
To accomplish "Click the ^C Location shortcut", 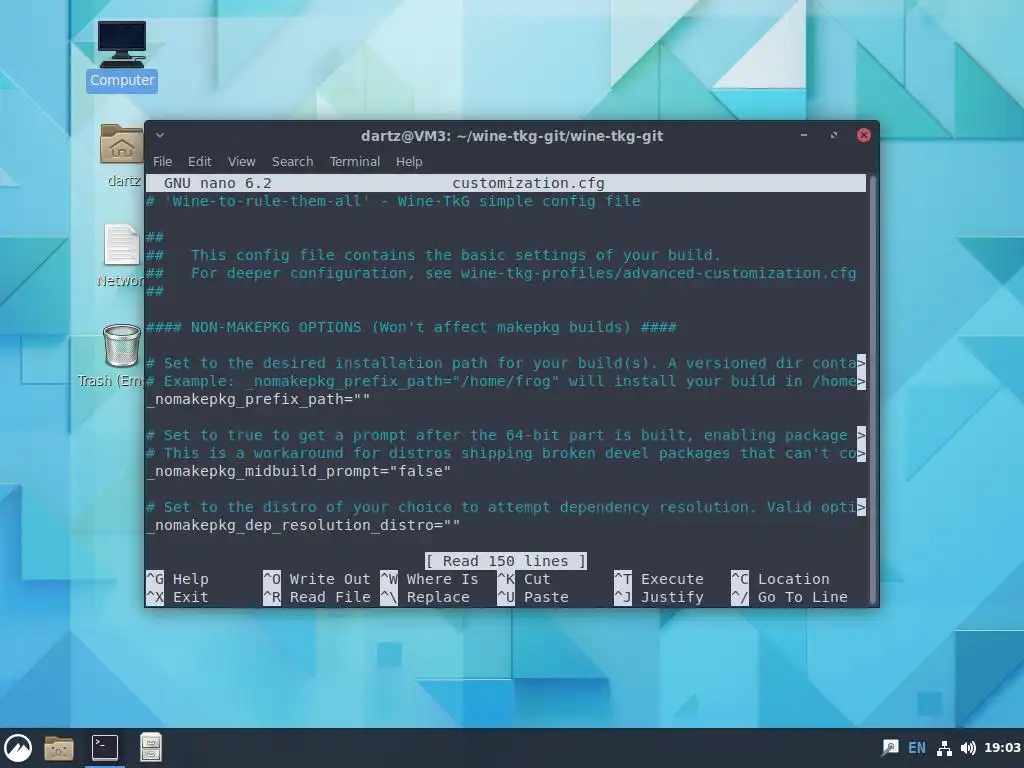I will (x=780, y=579).
